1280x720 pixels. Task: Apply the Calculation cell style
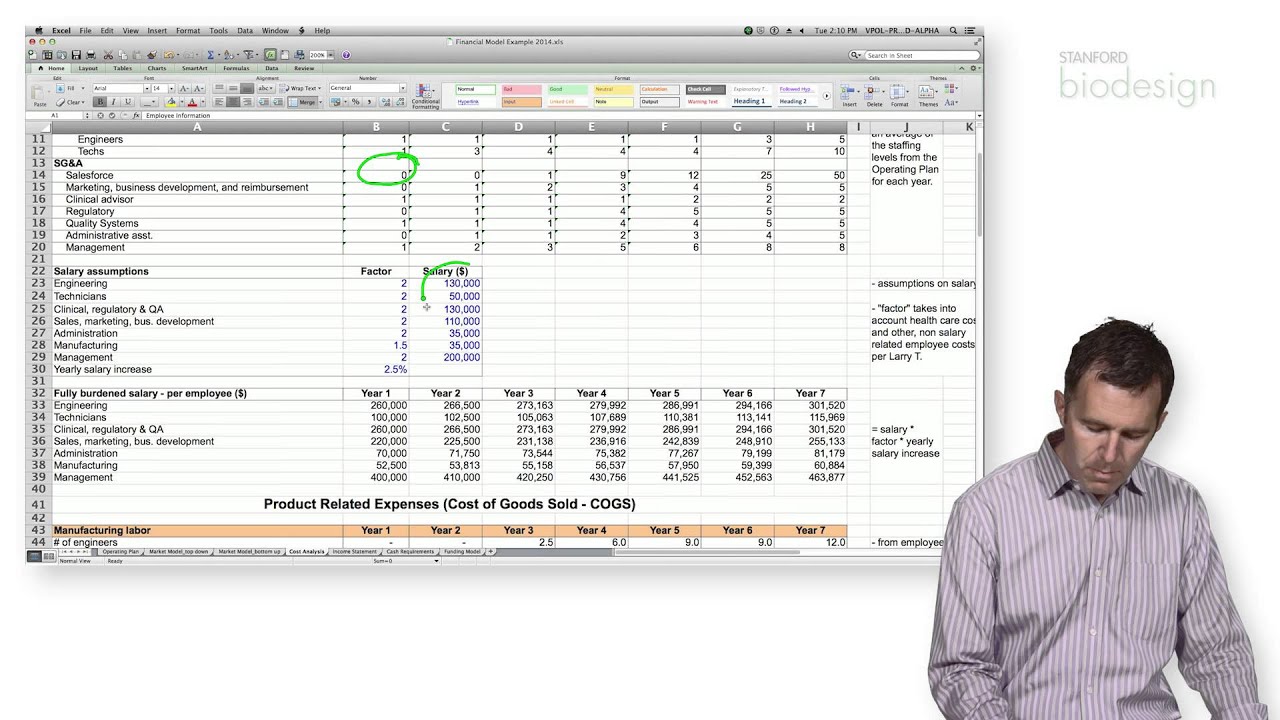[659, 89]
